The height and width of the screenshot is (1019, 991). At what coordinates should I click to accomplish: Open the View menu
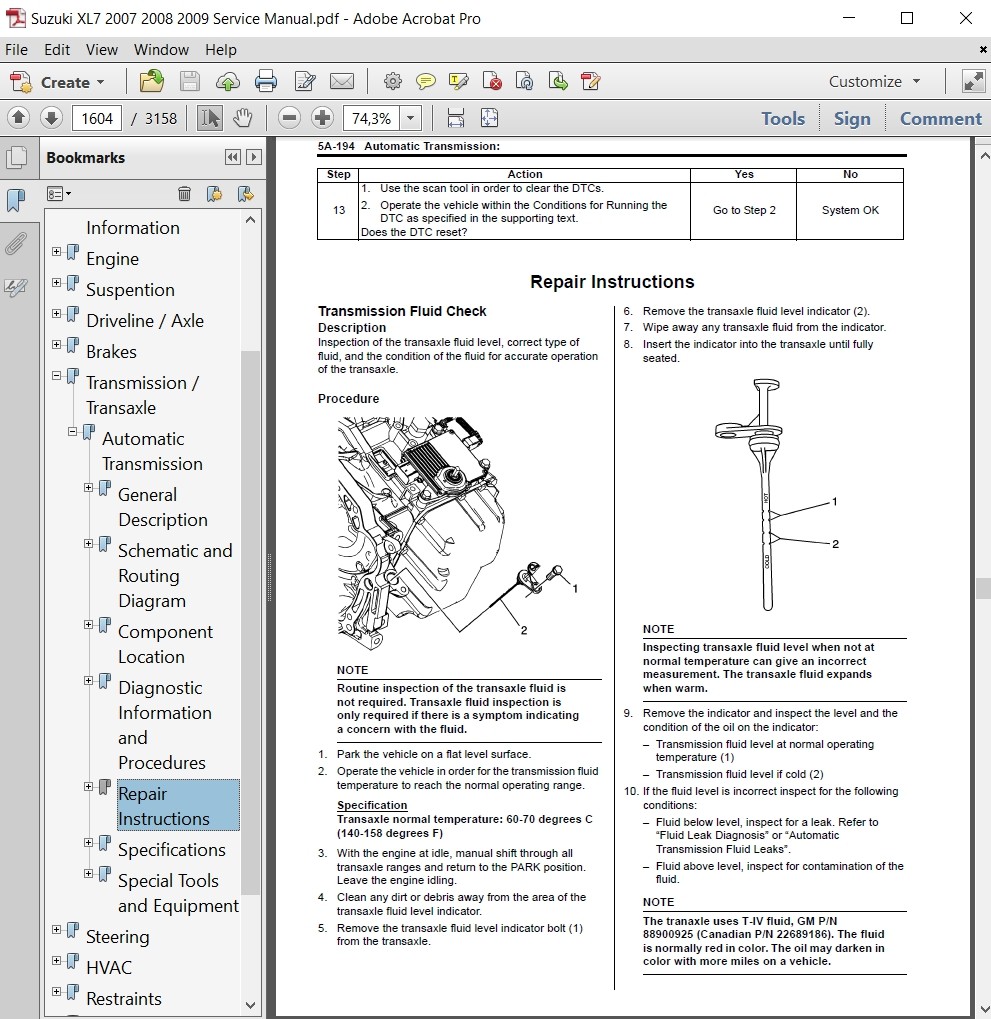coord(102,50)
